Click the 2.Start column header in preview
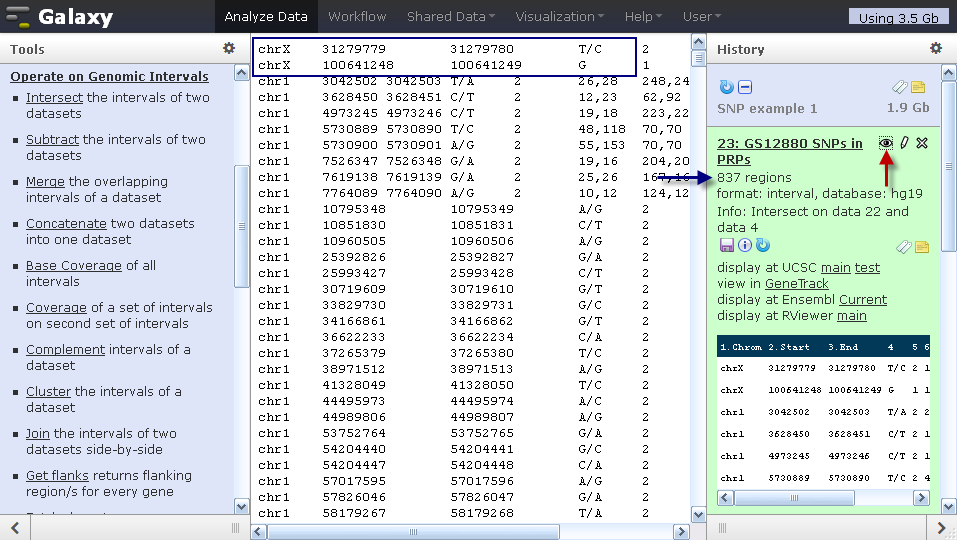 tap(789, 347)
